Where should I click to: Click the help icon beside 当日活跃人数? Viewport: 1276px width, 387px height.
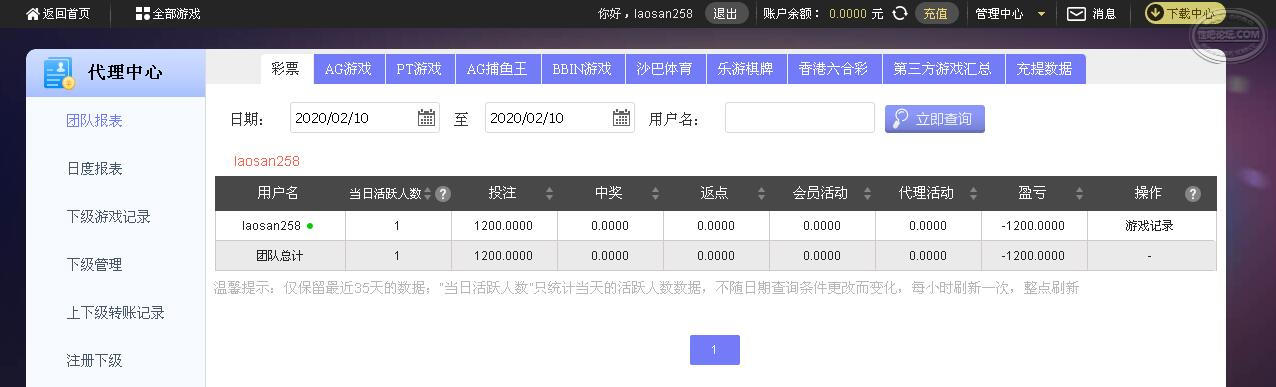443,194
